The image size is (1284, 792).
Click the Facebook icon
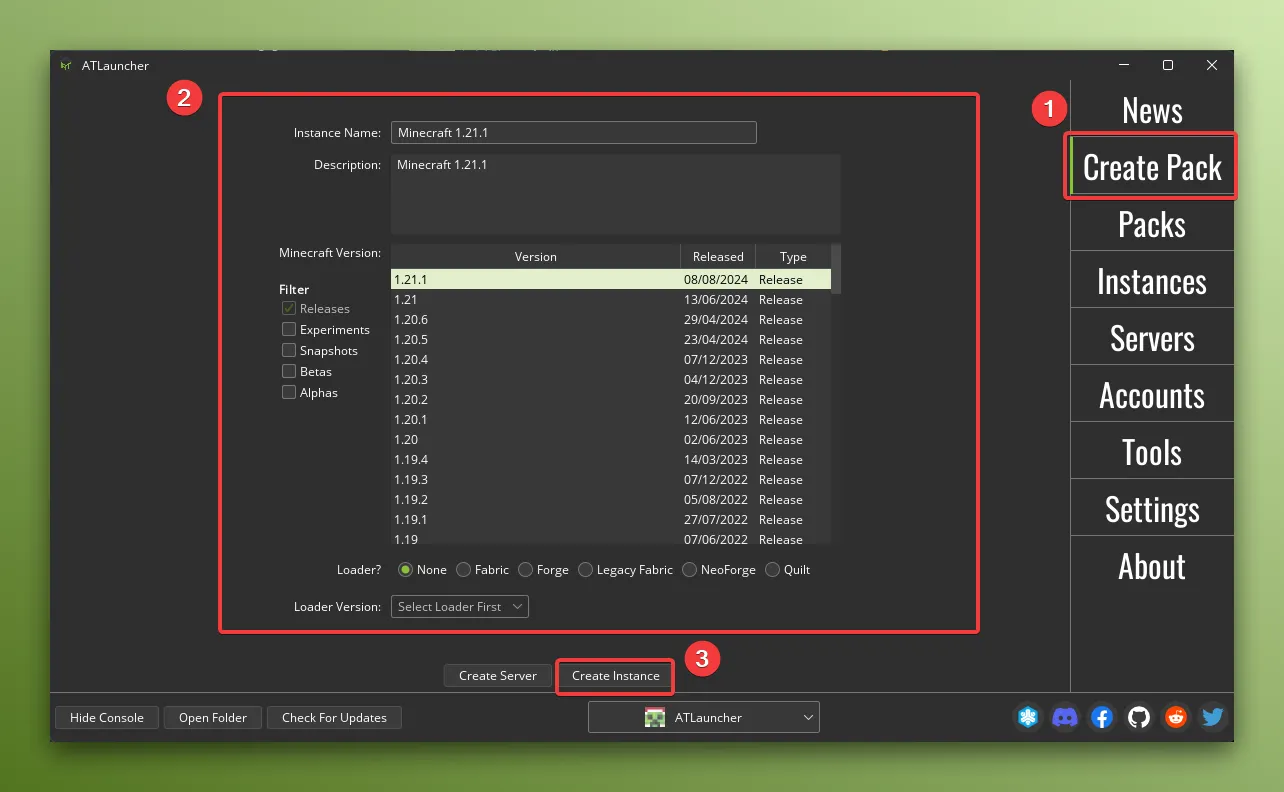coord(1101,717)
